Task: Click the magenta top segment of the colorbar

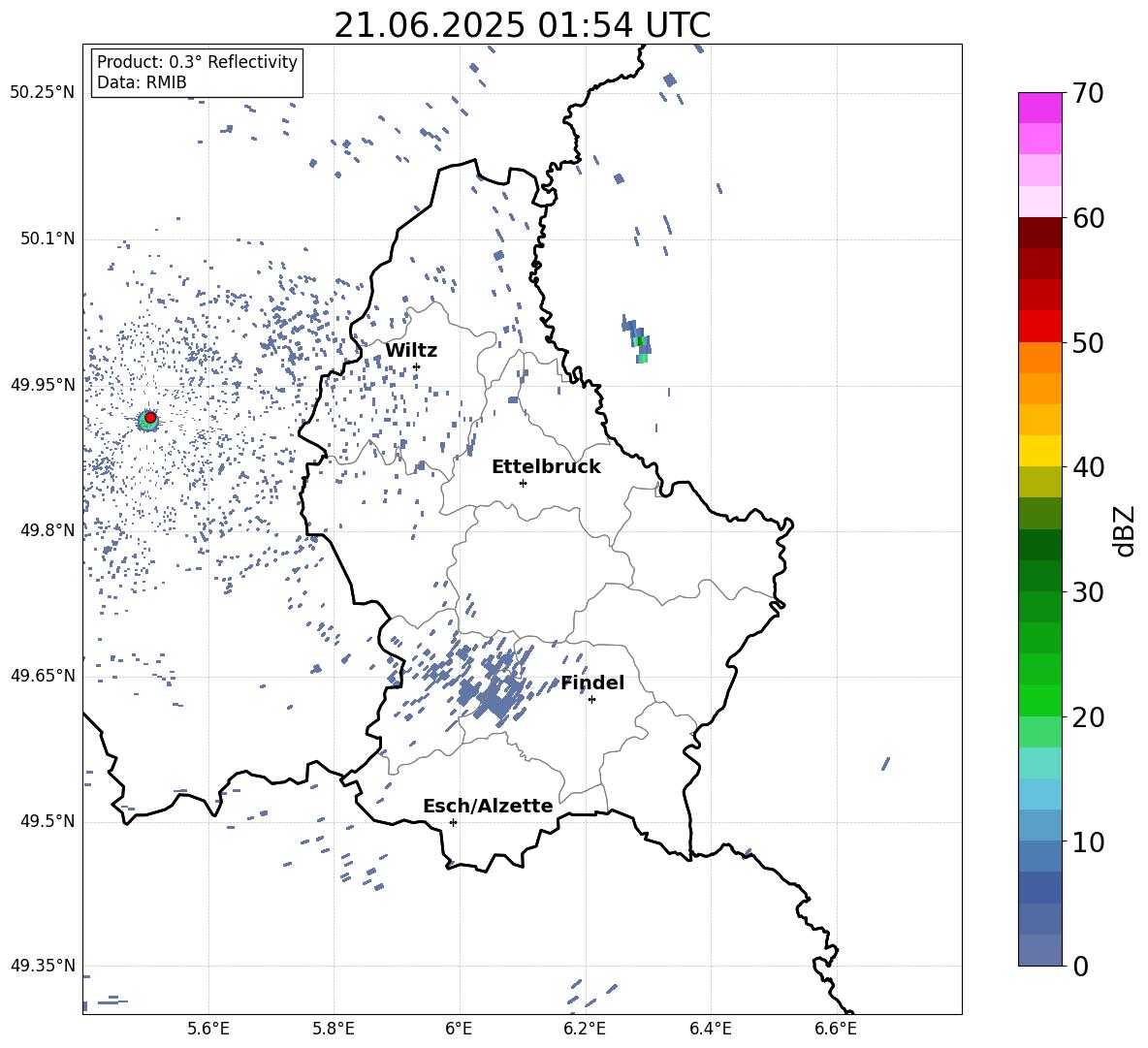Action: click(x=1039, y=108)
